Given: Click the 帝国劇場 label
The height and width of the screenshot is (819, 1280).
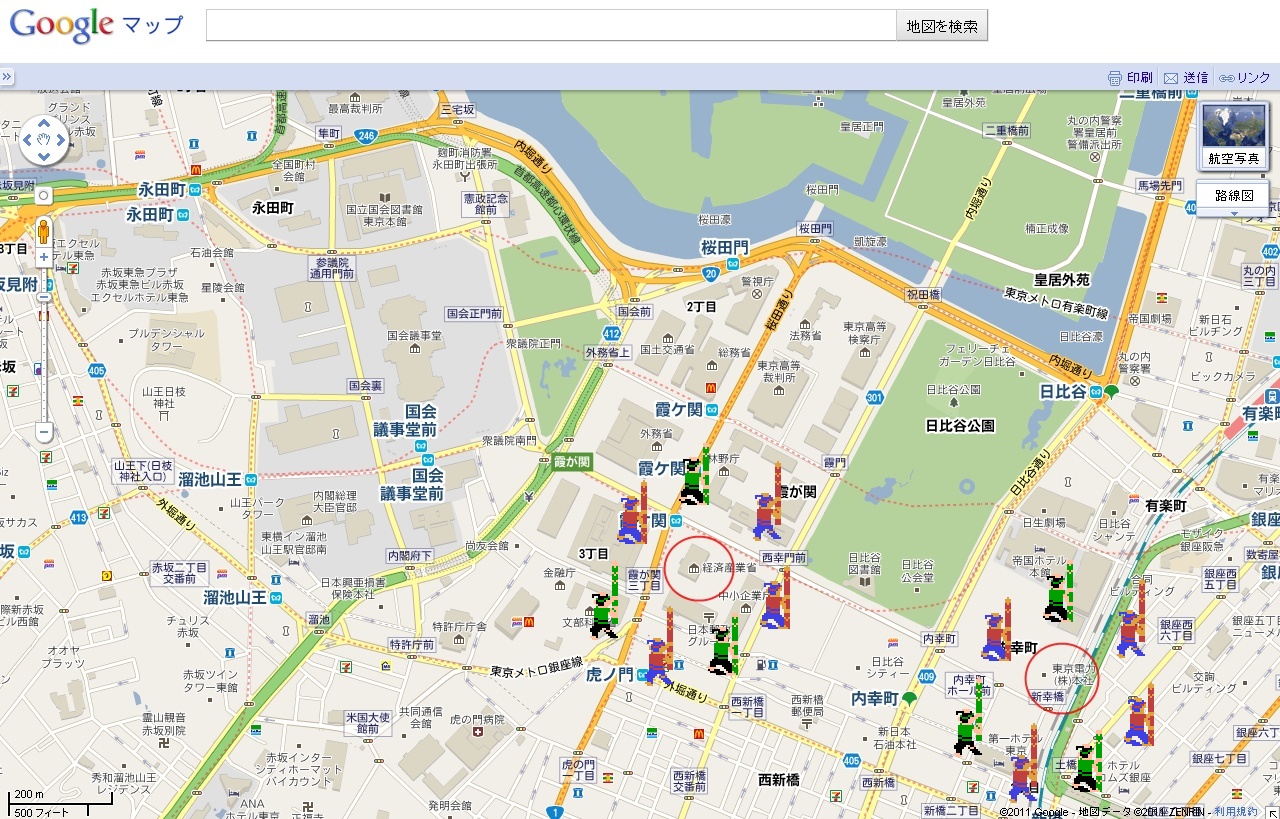Looking at the screenshot, I should click(x=1150, y=318).
